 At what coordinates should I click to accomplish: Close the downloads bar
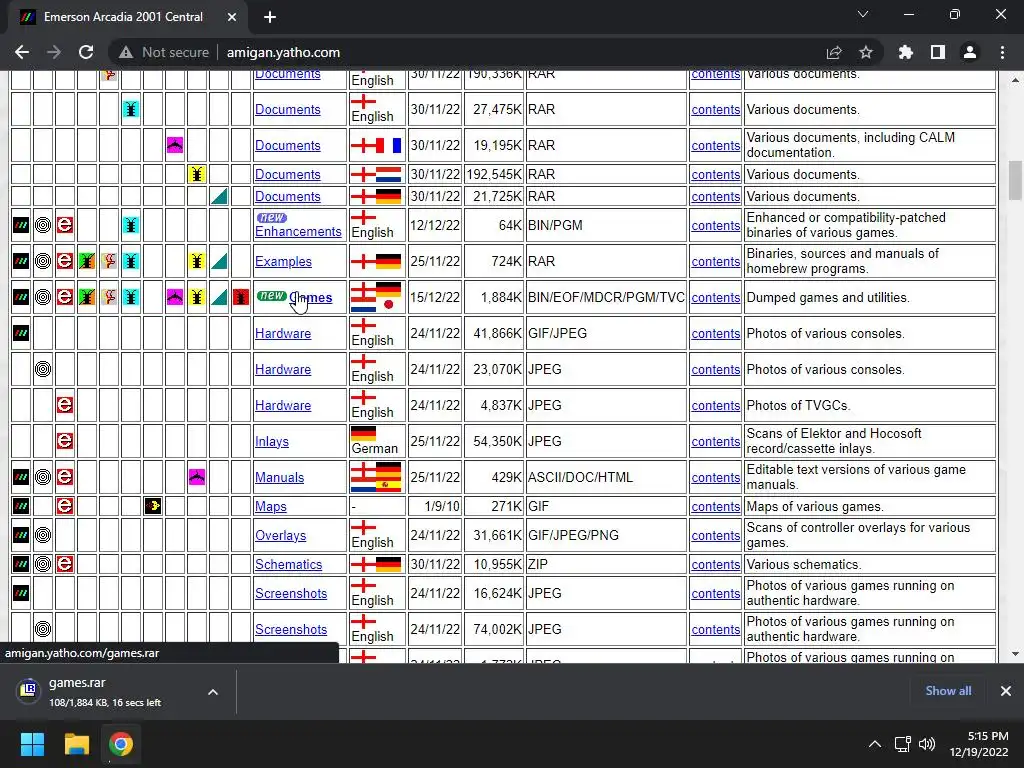[x=1006, y=690]
